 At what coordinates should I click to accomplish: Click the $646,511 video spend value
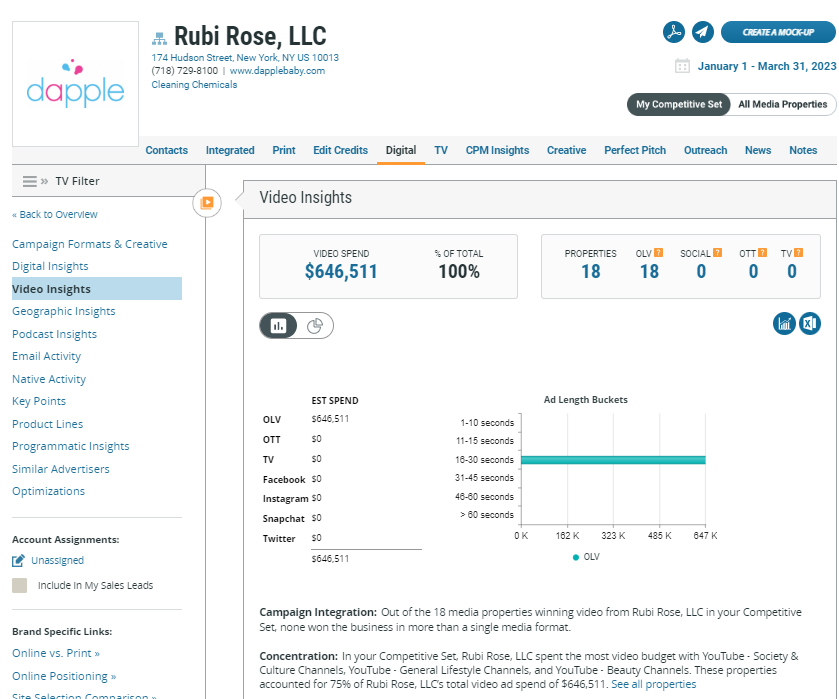[x=341, y=272]
